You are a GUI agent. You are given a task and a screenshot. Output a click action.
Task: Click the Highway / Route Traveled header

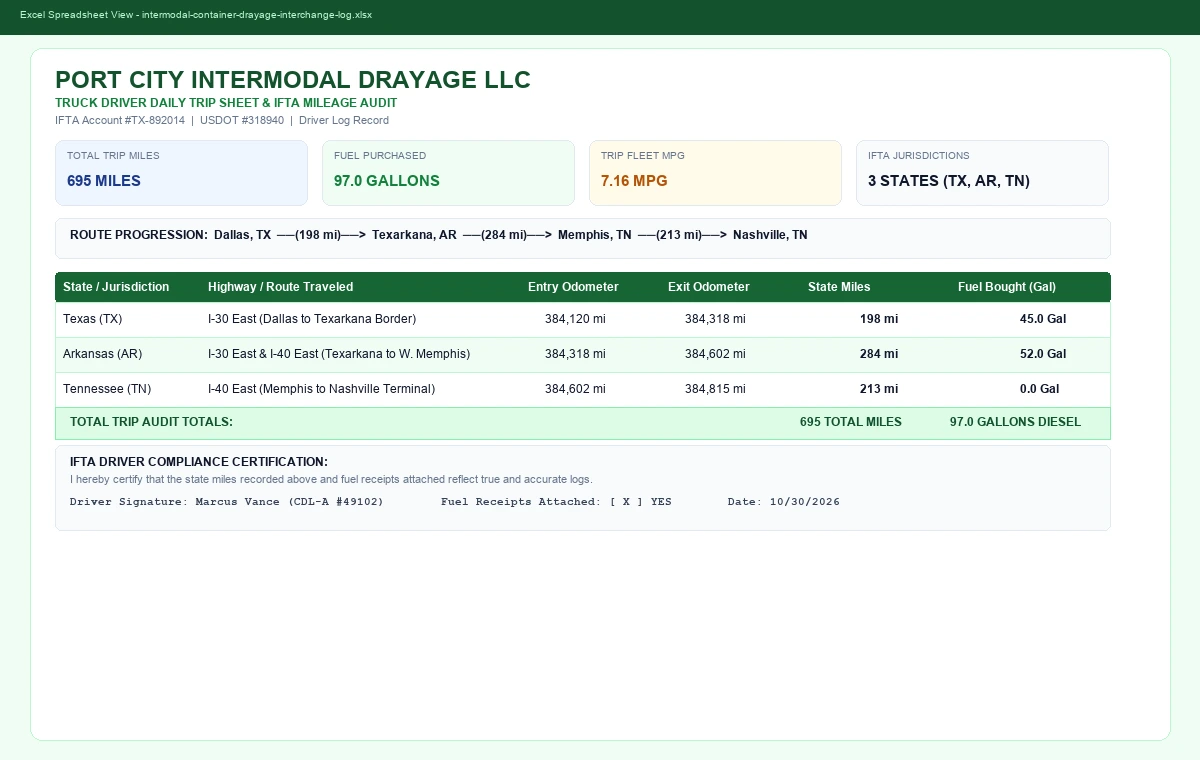coord(280,287)
